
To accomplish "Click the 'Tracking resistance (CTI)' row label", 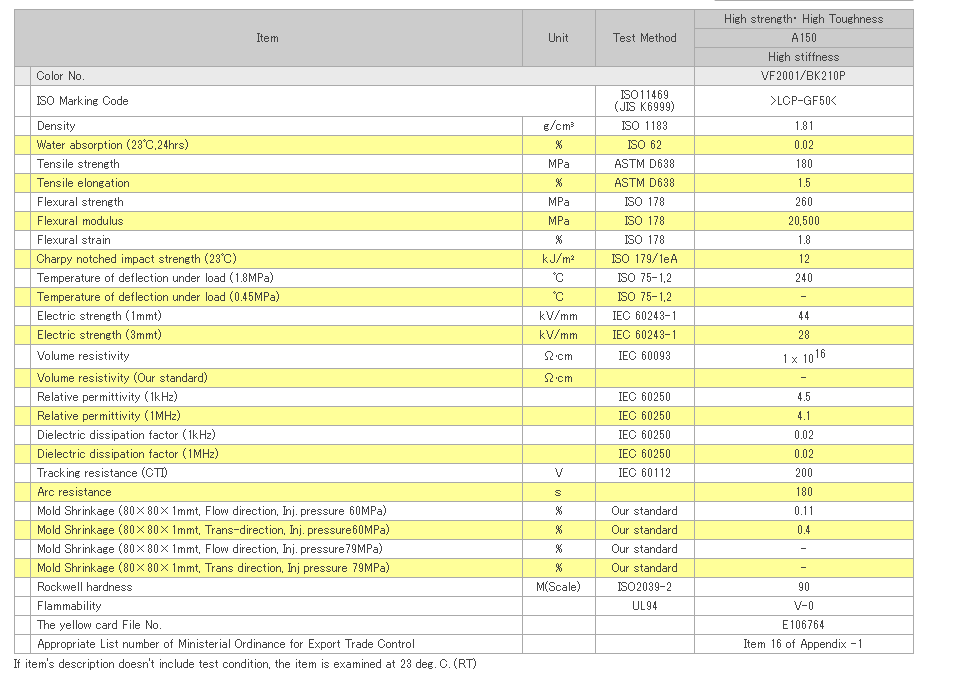I will [104, 473].
